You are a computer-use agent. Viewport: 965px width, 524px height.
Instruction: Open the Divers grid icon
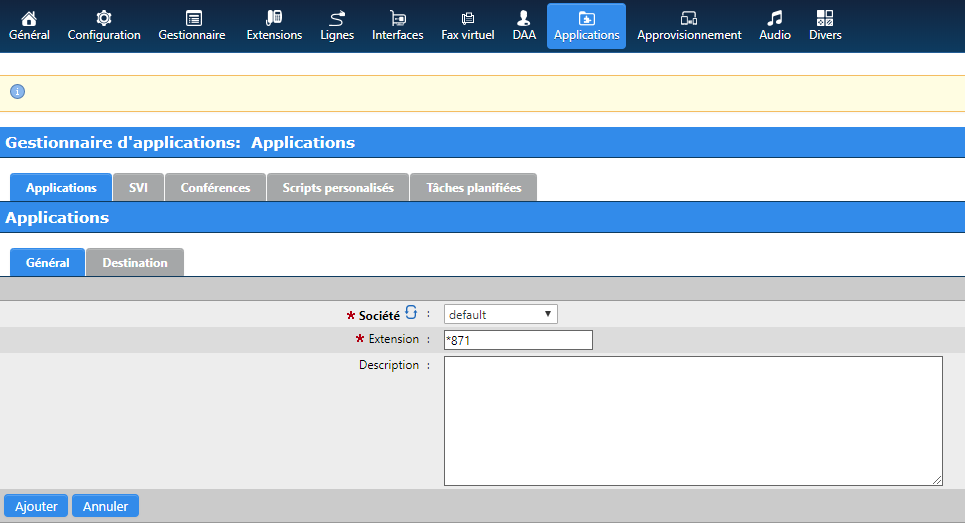[825, 18]
